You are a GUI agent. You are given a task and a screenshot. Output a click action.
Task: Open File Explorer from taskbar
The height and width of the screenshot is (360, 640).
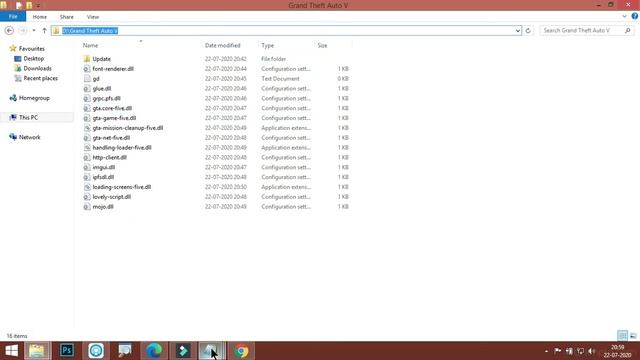37,351
